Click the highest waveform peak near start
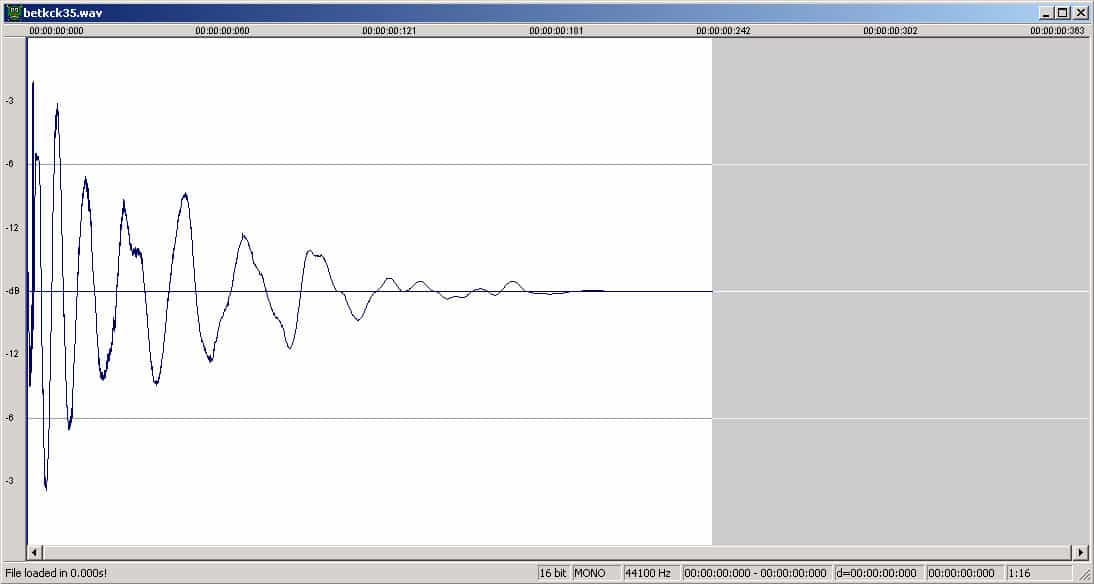 coord(33,84)
